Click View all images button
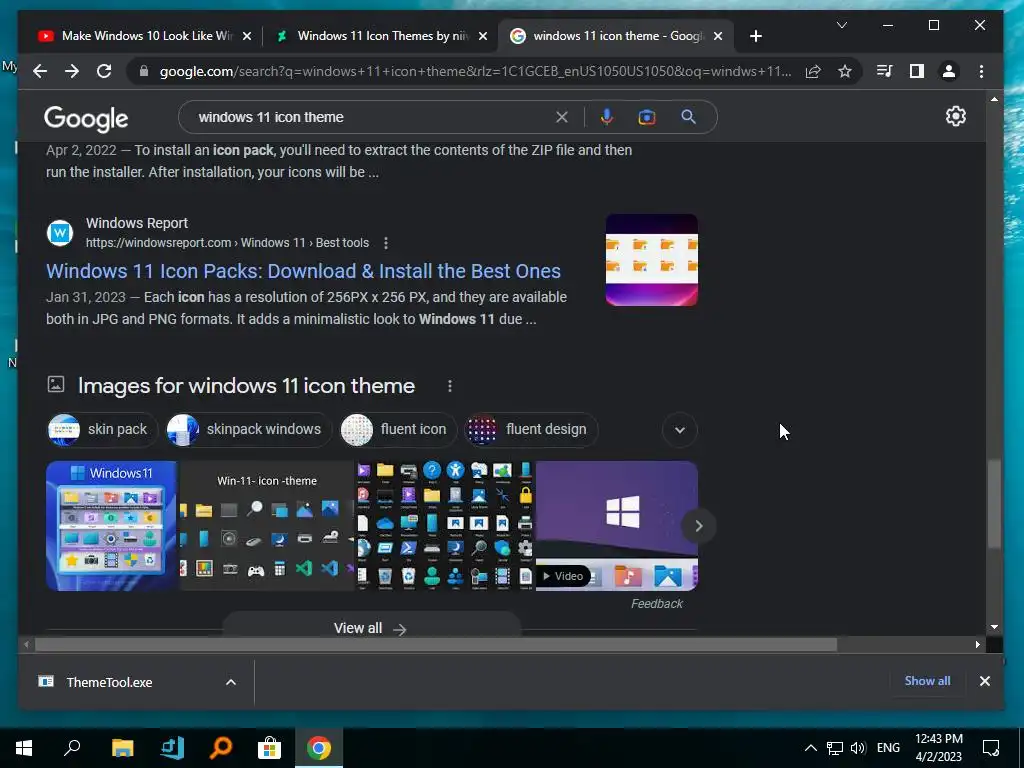1024x768 pixels. [371, 626]
